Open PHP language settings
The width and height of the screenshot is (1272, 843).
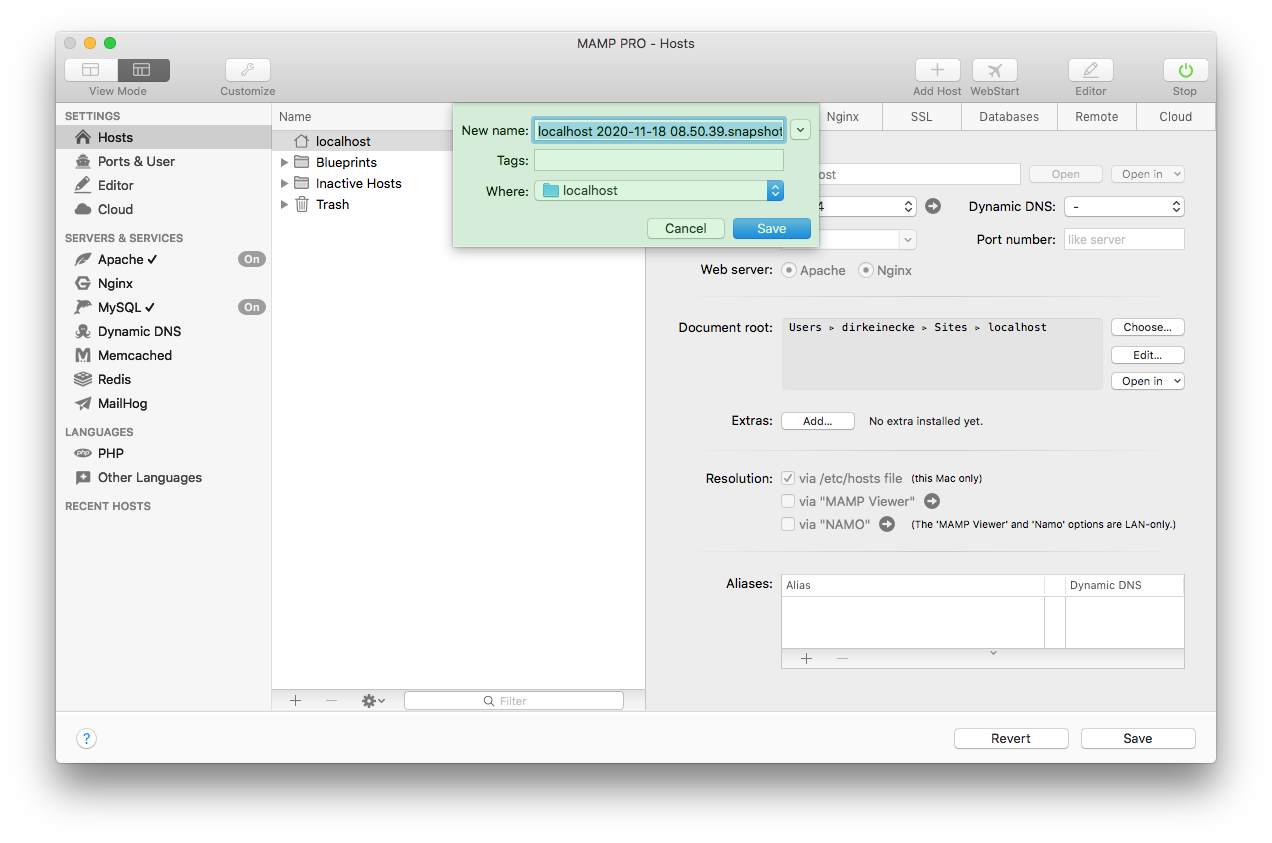(110, 453)
